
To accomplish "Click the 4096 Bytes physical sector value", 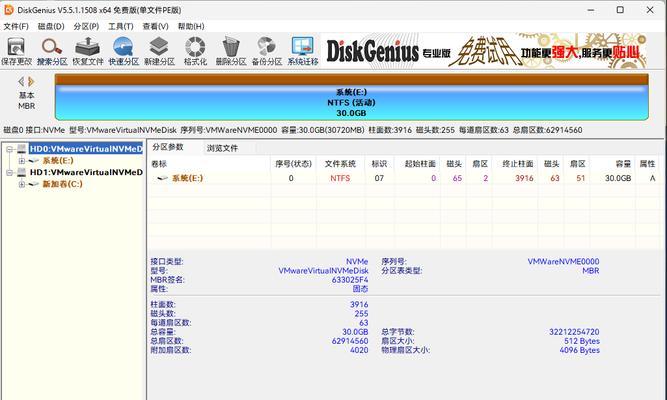I will (x=579, y=350).
